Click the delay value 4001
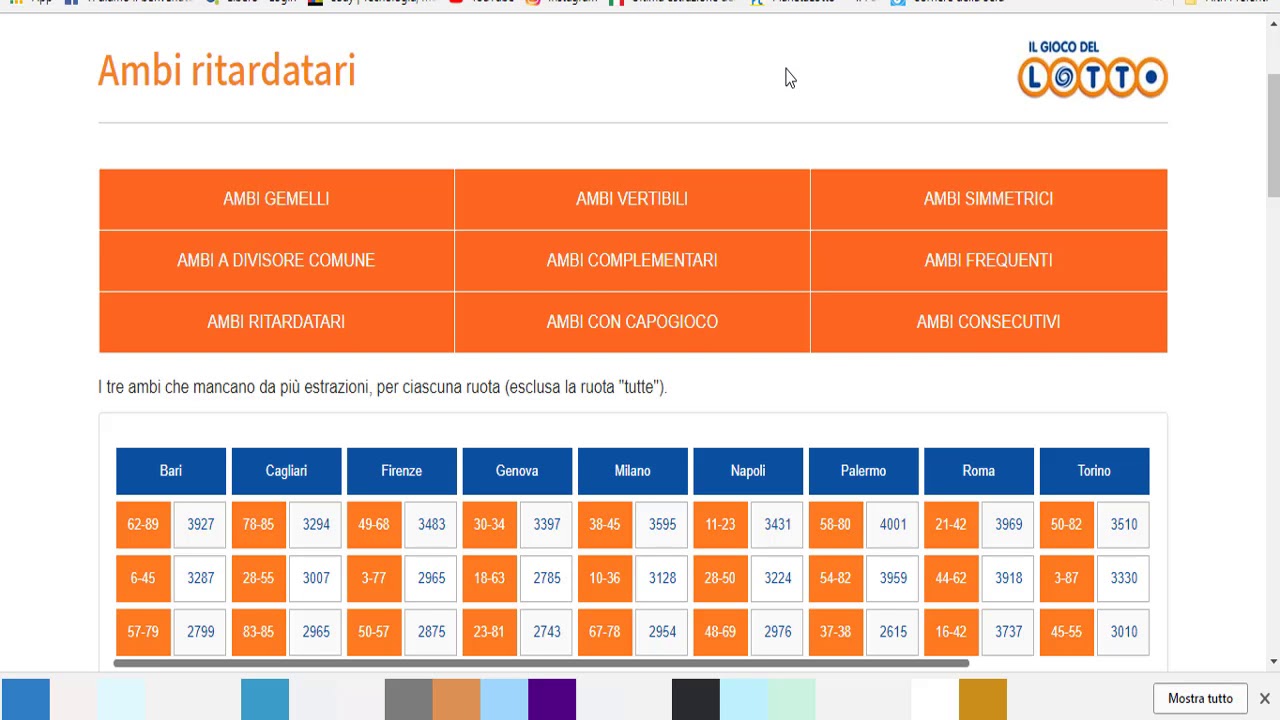This screenshot has height=720, width=1280. (x=893, y=525)
